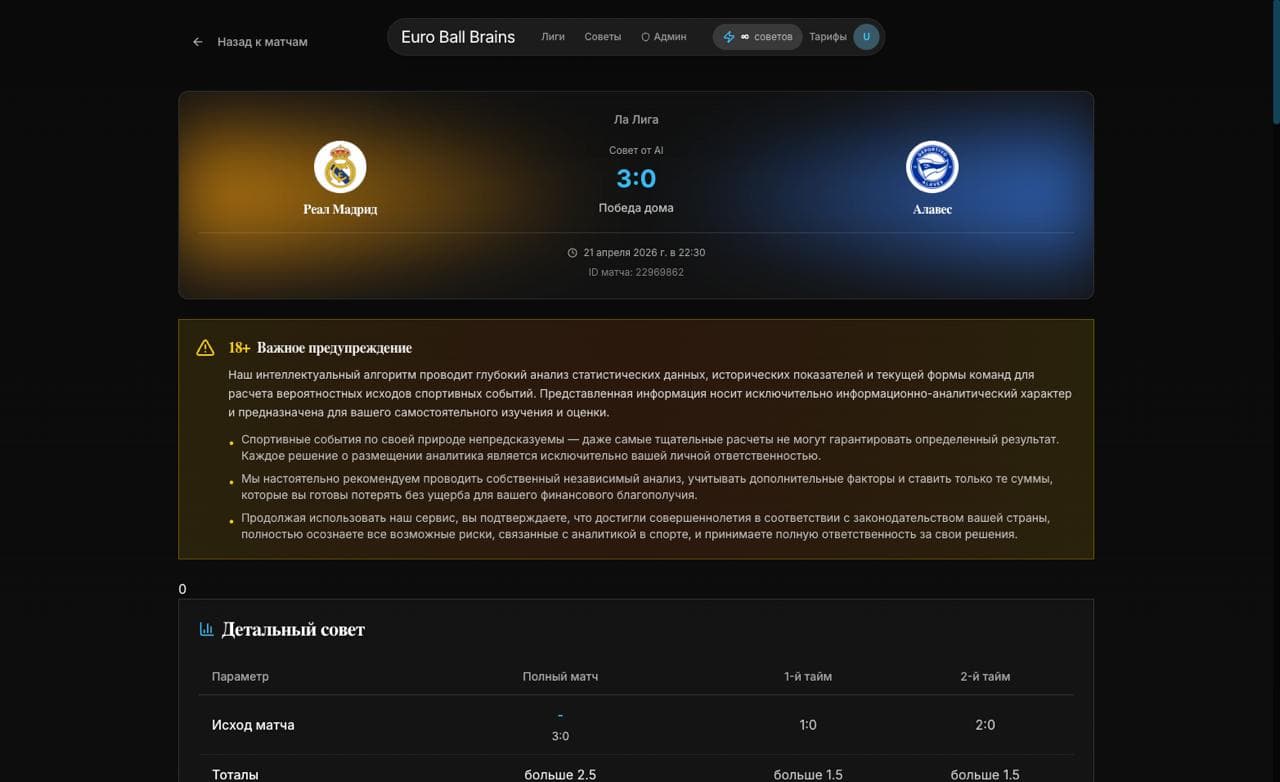Click the 'Тоталы' row label
1280x782 pixels.
tap(235, 775)
